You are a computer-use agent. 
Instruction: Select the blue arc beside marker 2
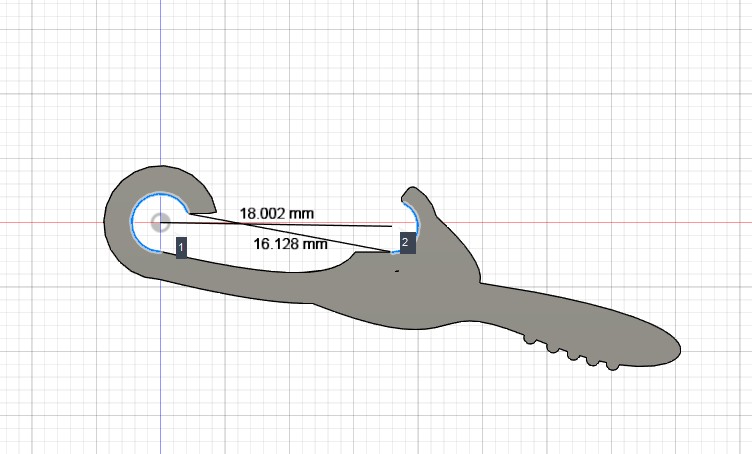pyautogui.click(x=417, y=221)
